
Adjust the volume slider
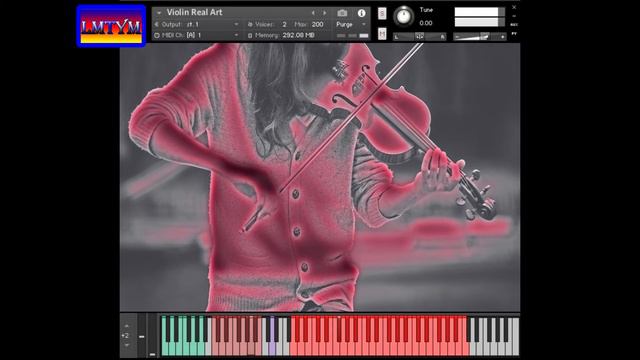tap(480, 37)
